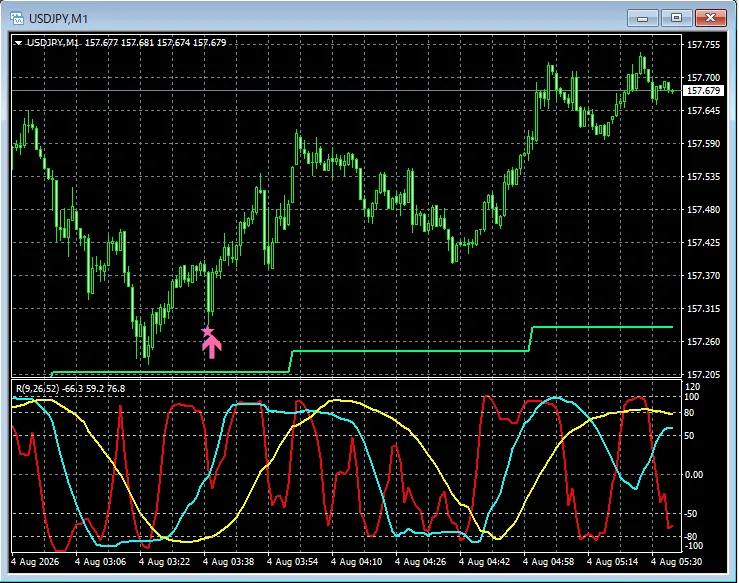Click the 157.535 price scale value
The width and height of the screenshot is (739, 583).
pos(704,177)
